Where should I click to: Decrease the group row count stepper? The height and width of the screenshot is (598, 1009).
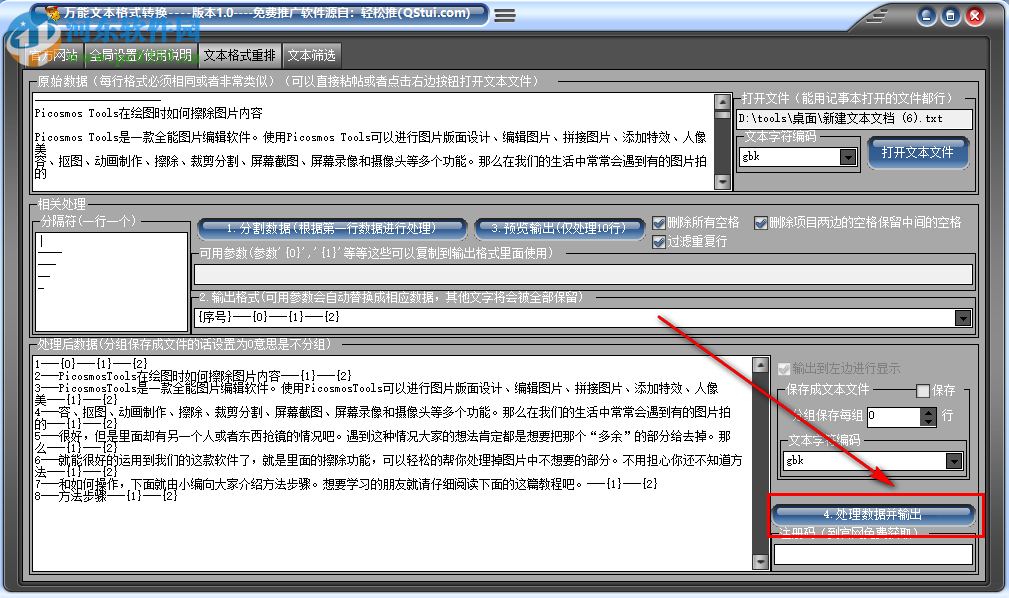coord(928,422)
